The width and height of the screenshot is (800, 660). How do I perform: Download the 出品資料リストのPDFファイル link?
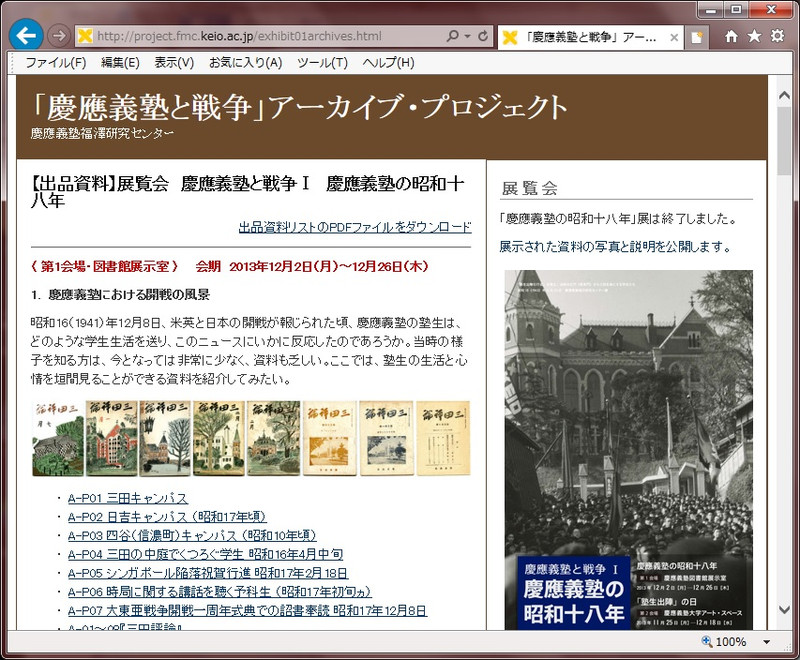pyautogui.click(x=355, y=227)
